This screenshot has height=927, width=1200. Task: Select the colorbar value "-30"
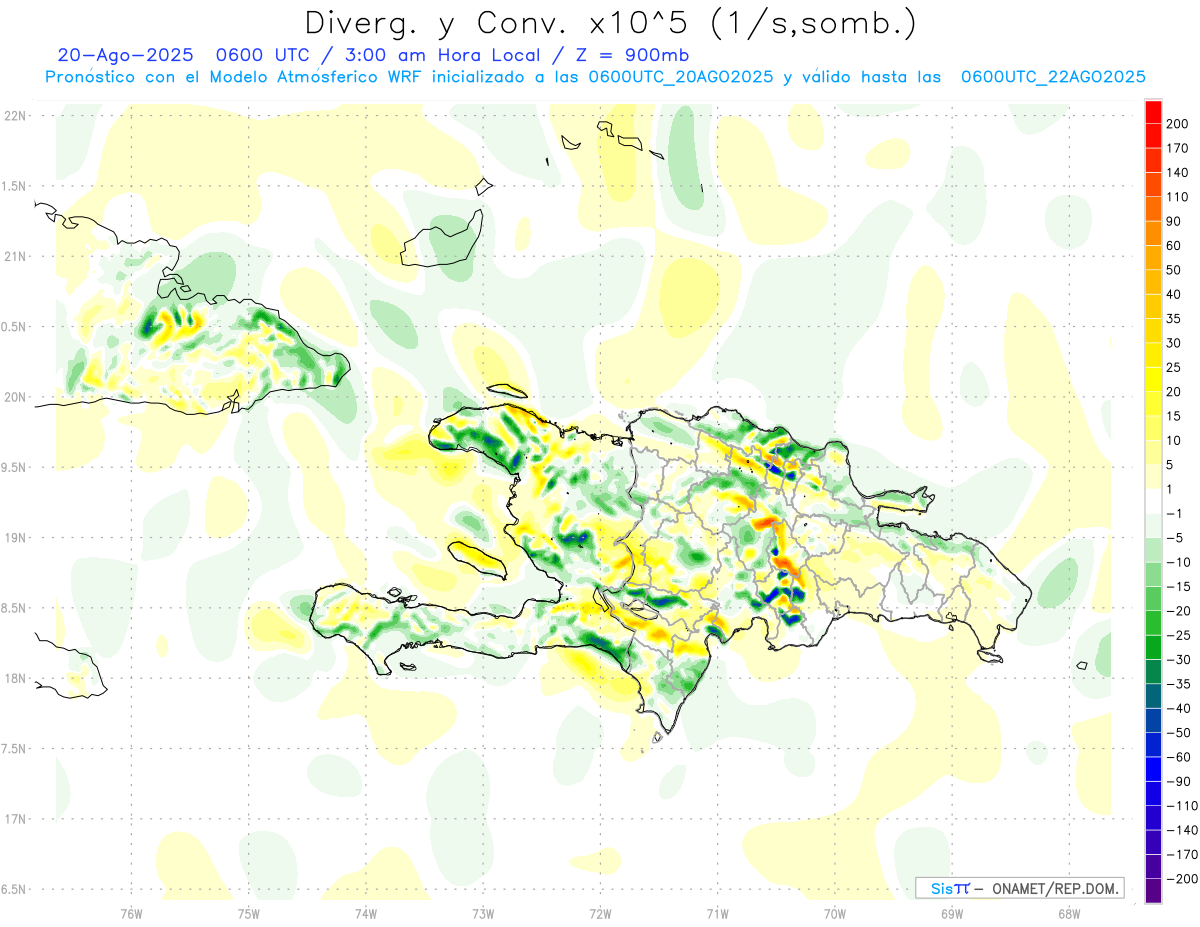[x=1178, y=660]
